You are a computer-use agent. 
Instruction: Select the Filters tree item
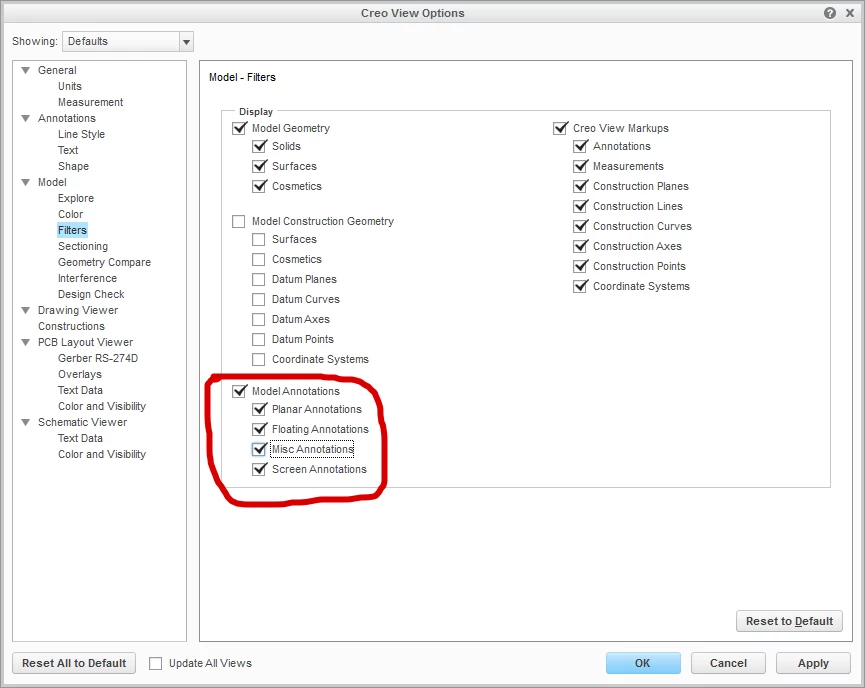click(72, 230)
